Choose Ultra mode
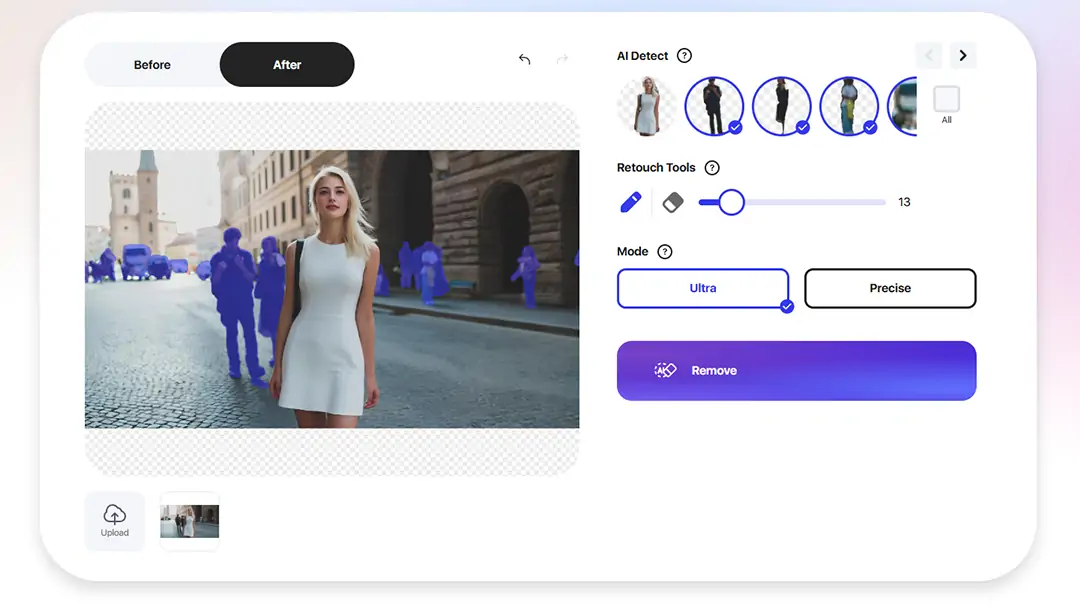This screenshot has height=608, width=1080. coord(703,289)
